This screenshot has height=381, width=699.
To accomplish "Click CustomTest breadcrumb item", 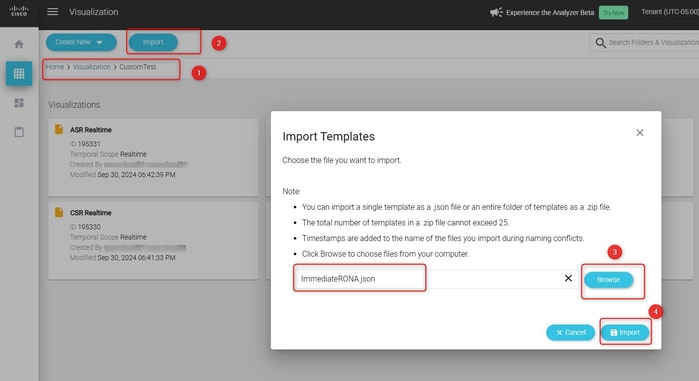I will point(138,67).
